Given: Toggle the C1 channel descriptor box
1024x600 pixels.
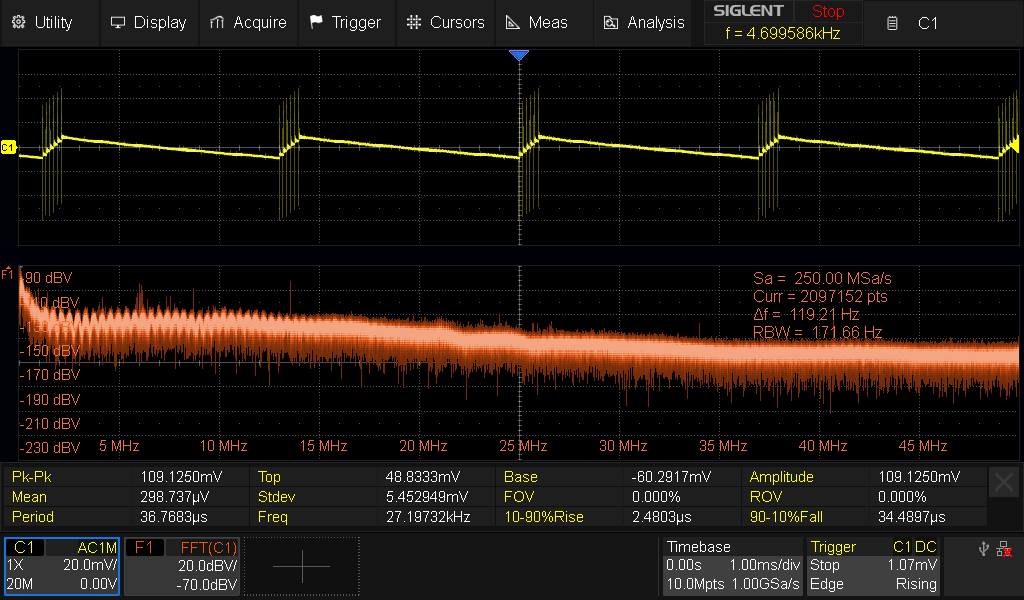Looking at the screenshot, I should [62, 566].
